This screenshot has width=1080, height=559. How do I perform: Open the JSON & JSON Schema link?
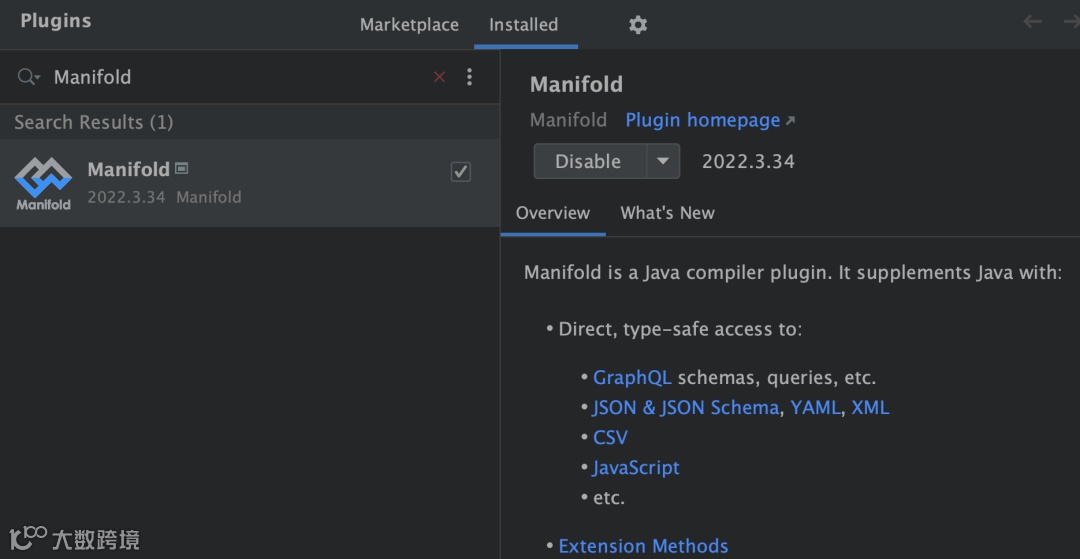tap(685, 408)
